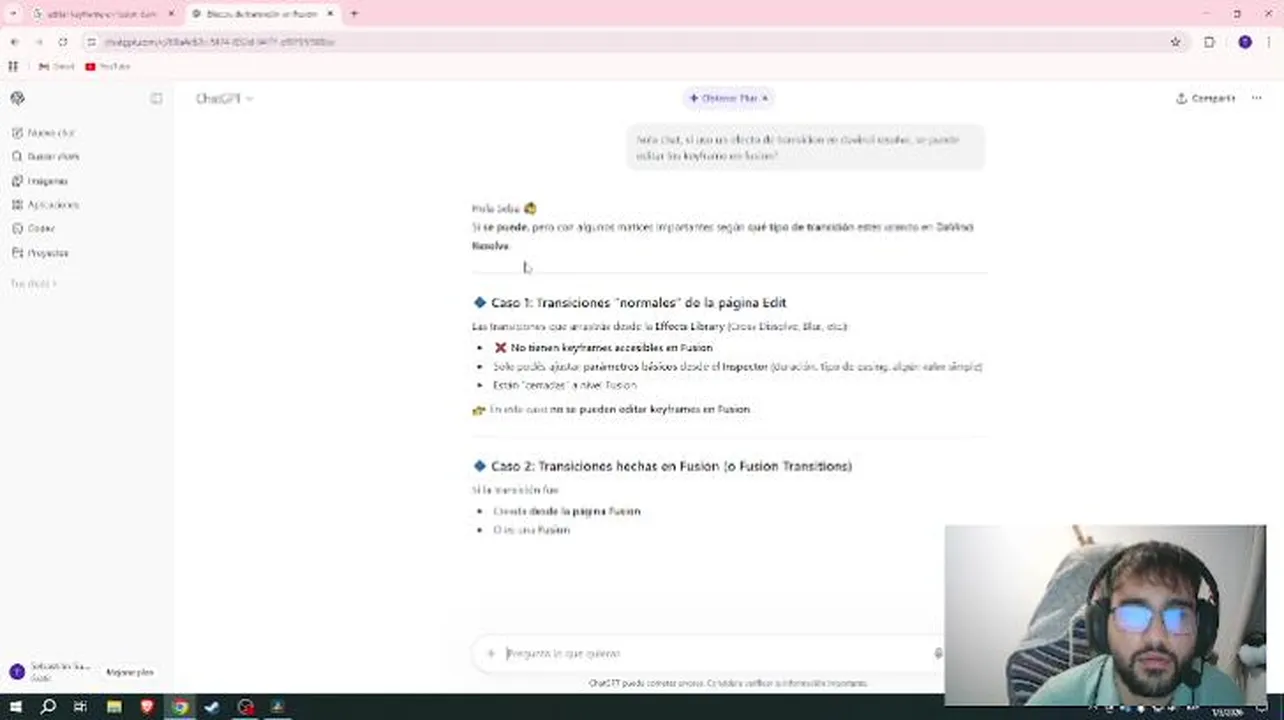Image resolution: width=1284 pixels, height=720 pixels.
Task: Reload the page
Action: click(62, 42)
